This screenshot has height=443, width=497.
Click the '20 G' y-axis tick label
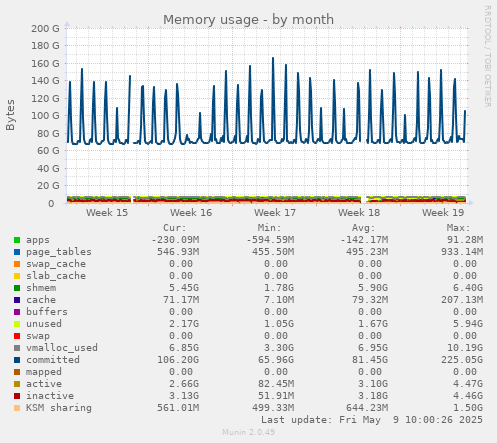coord(48,186)
